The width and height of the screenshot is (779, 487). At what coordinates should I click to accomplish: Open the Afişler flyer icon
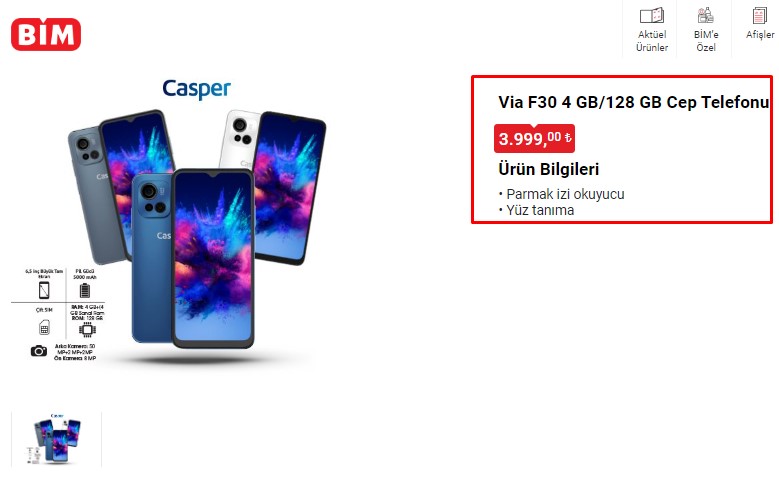759,15
